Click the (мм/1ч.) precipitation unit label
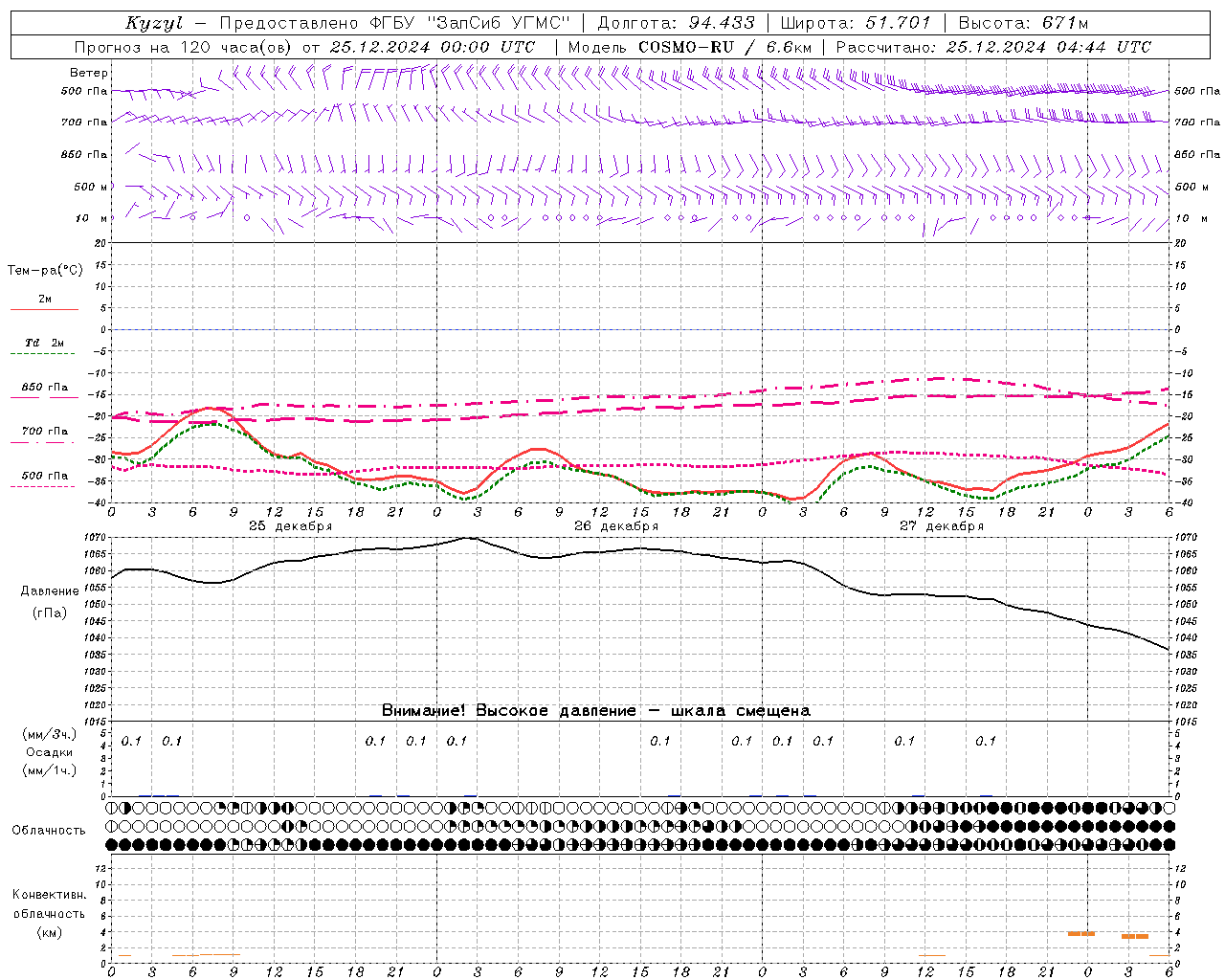Image resolution: width=1225 pixels, height=980 pixels. coord(50,770)
